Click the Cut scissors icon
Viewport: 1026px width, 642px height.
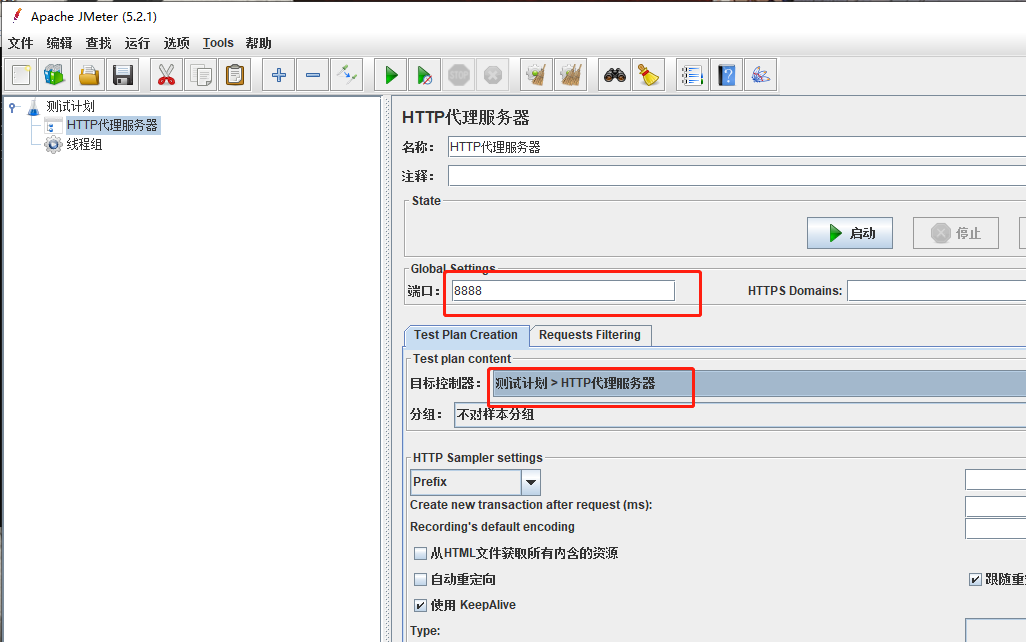[166, 75]
